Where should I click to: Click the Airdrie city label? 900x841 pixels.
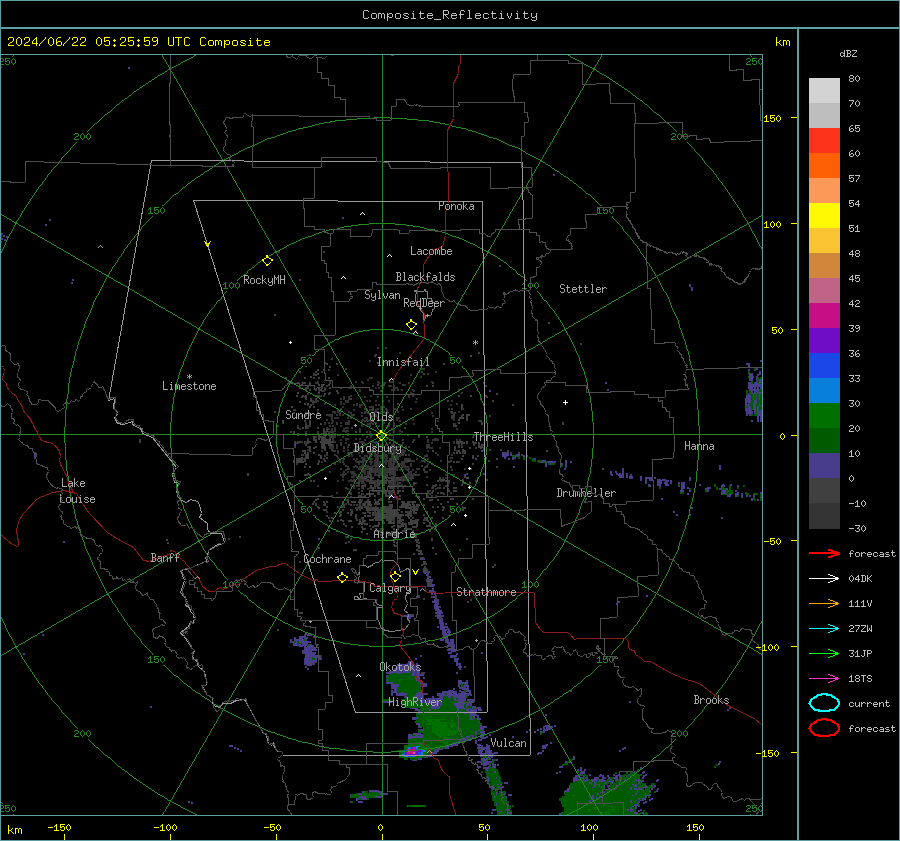(x=394, y=534)
